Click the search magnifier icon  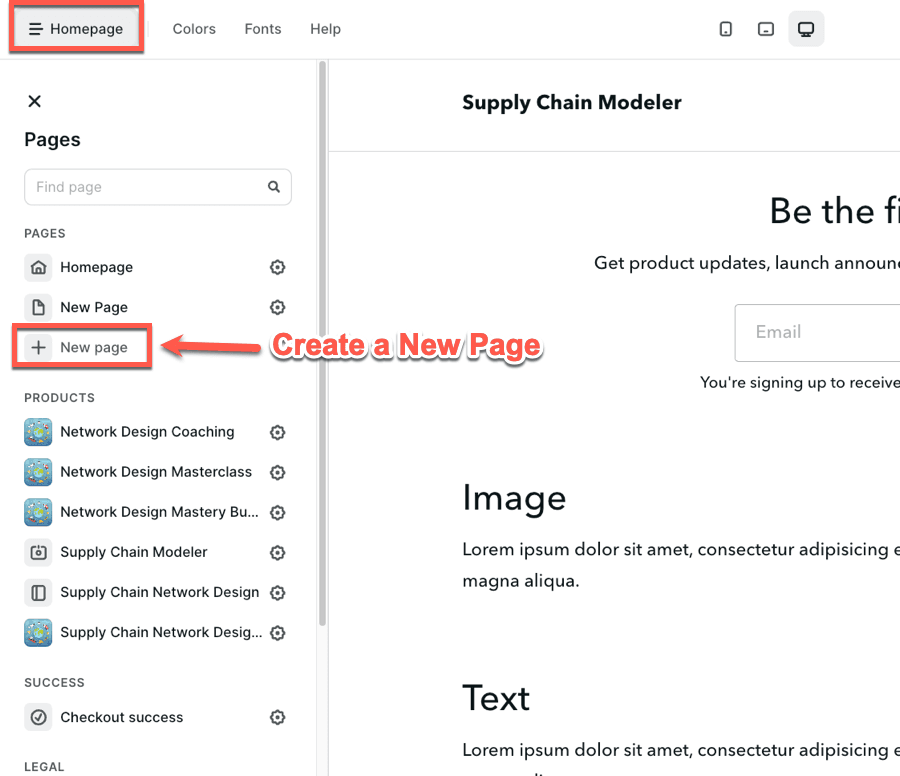[274, 187]
